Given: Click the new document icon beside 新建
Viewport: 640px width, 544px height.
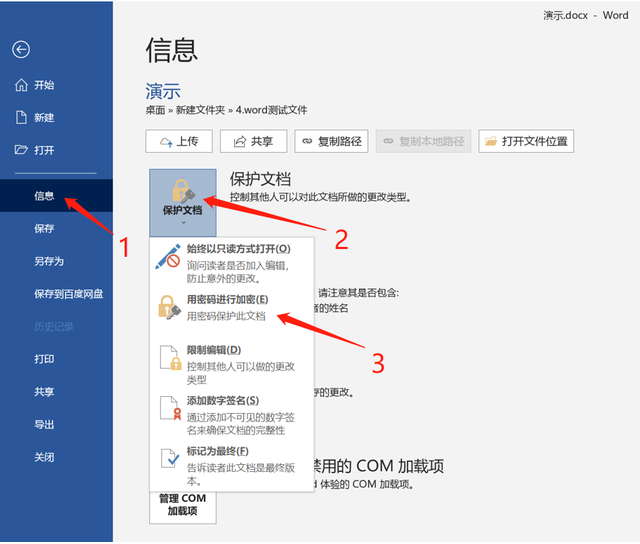Looking at the screenshot, I should [x=21, y=118].
